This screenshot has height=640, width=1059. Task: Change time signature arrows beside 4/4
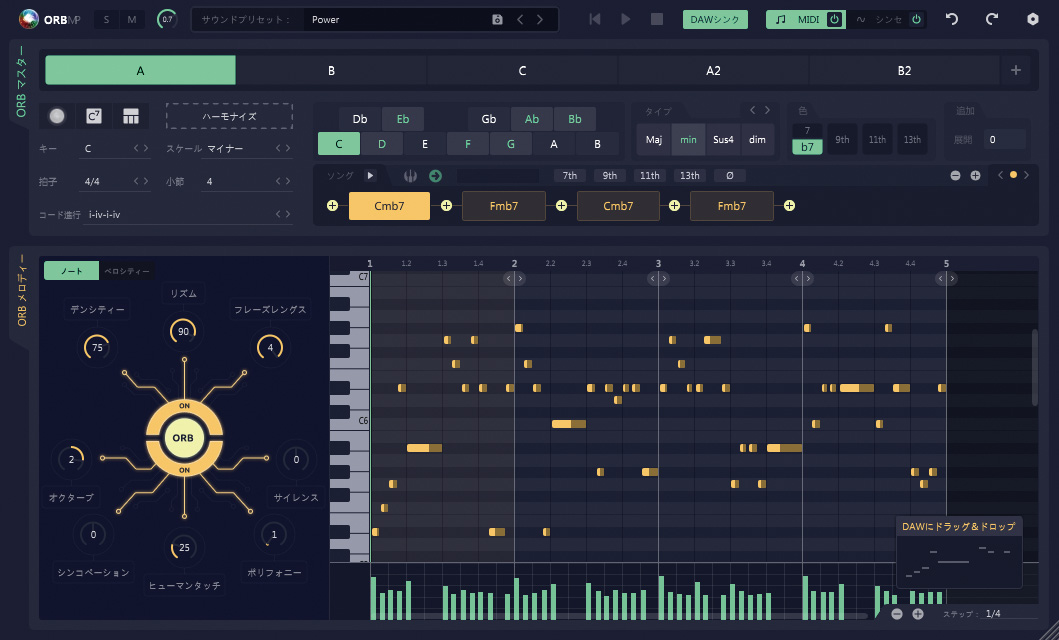(140, 181)
